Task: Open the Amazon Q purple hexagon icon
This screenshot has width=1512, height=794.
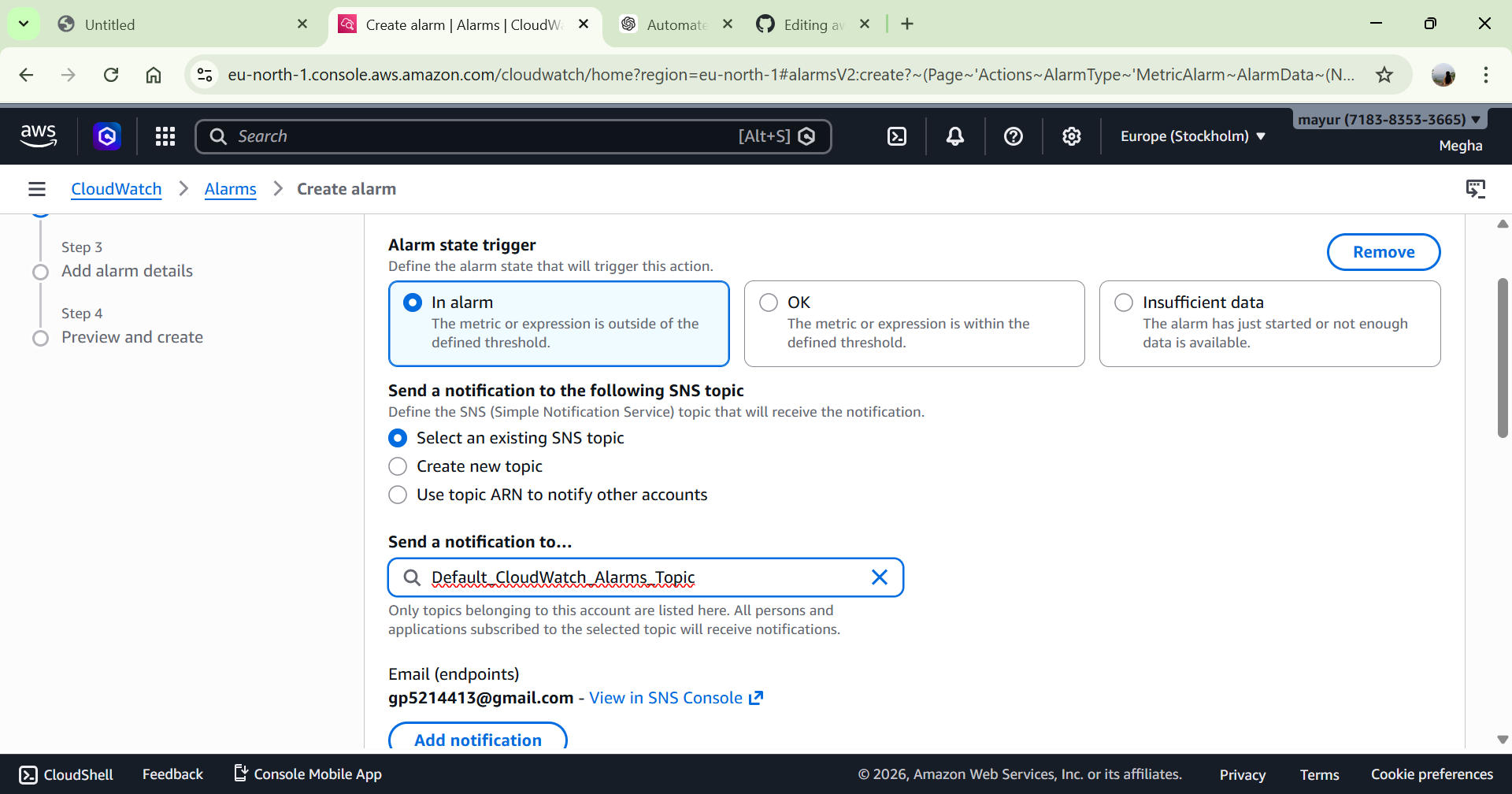Action: (x=107, y=136)
